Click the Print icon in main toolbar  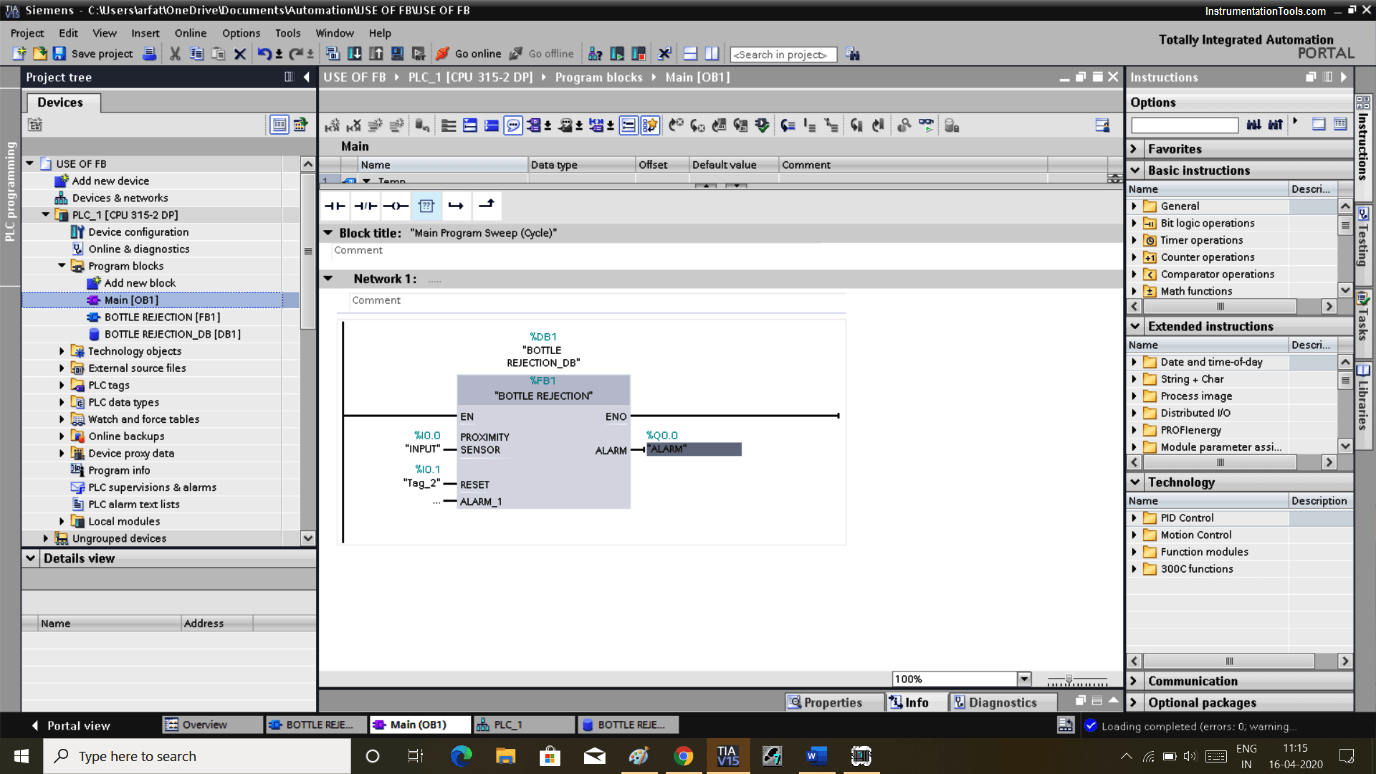[149, 54]
